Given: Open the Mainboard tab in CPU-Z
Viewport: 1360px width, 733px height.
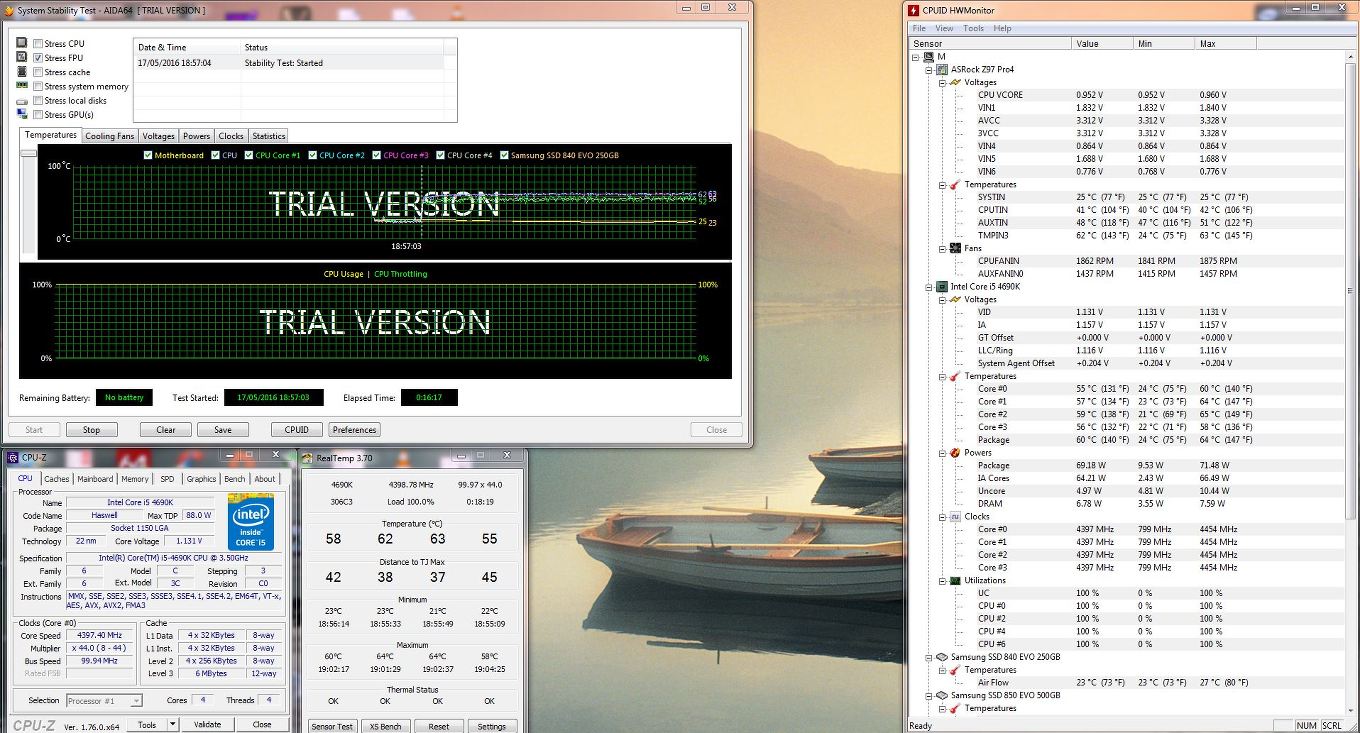Looking at the screenshot, I should tap(95, 479).
